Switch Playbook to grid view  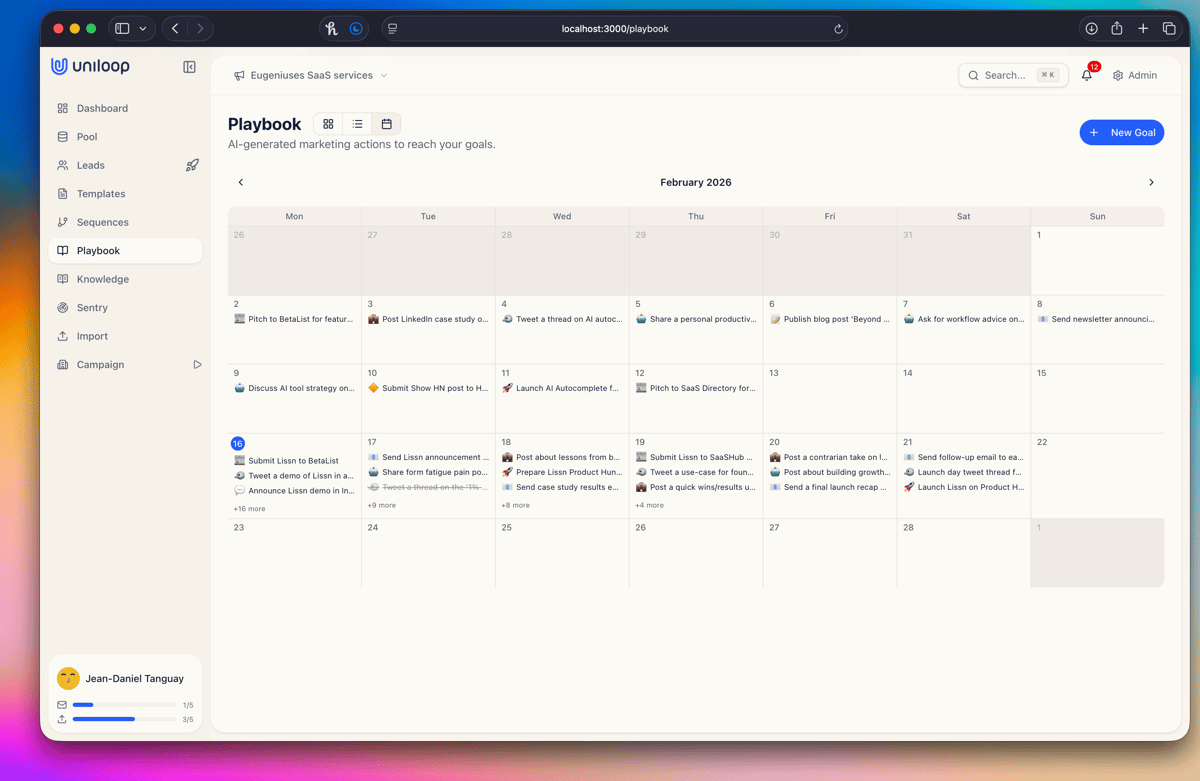click(x=328, y=124)
